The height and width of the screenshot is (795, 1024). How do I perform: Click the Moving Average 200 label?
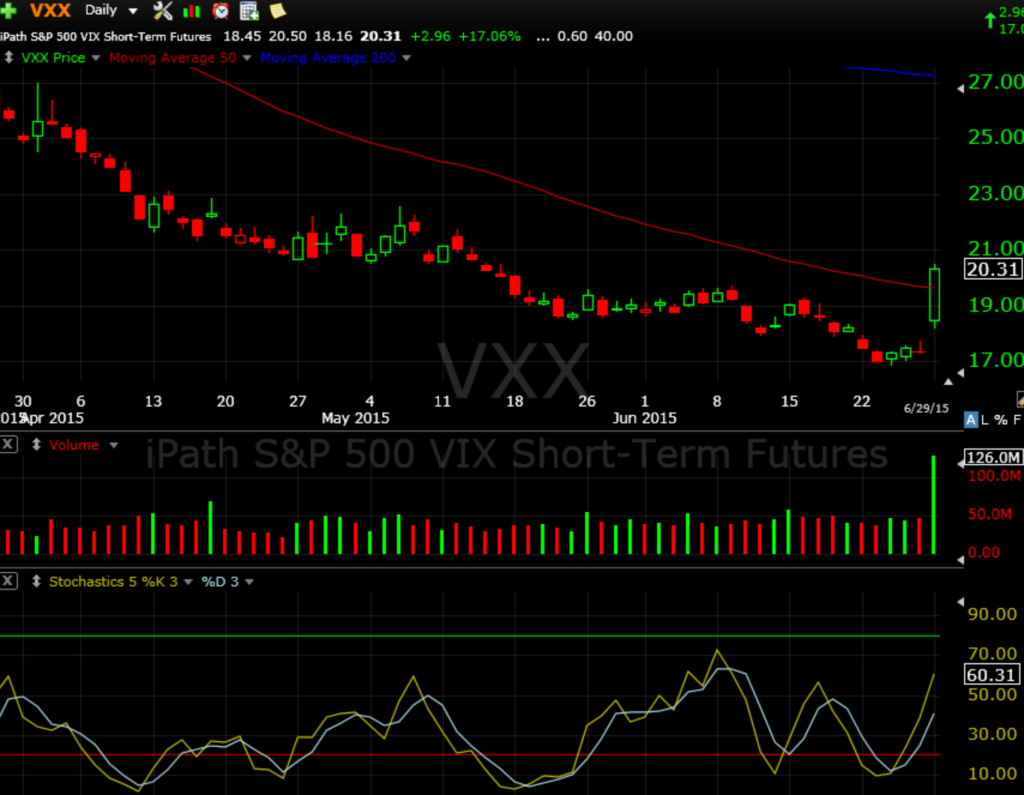pyautogui.click(x=328, y=57)
